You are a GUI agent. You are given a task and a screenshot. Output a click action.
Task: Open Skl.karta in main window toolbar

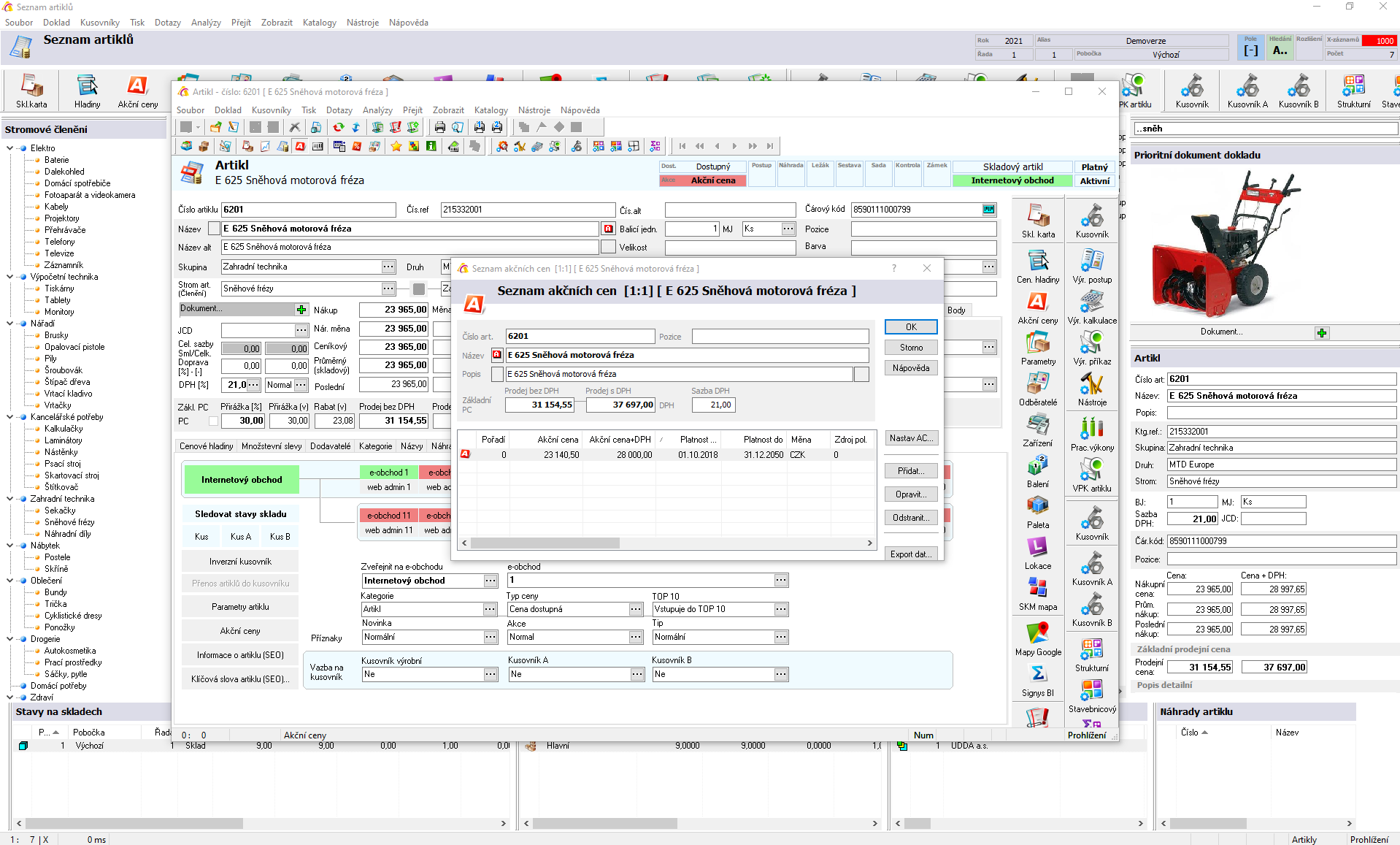(31, 91)
